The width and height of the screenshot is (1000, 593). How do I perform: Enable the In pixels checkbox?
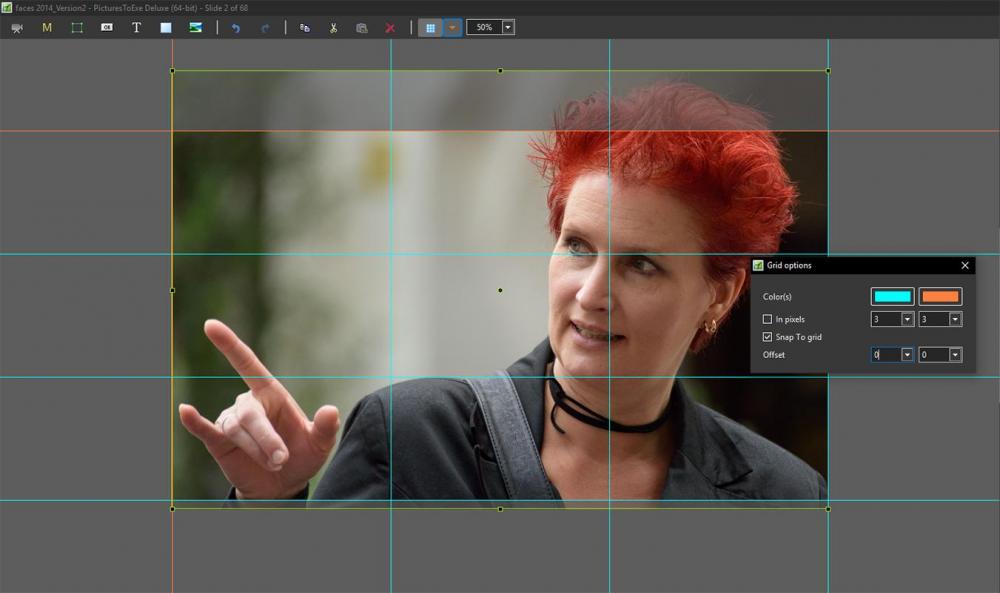tap(768, 319)
